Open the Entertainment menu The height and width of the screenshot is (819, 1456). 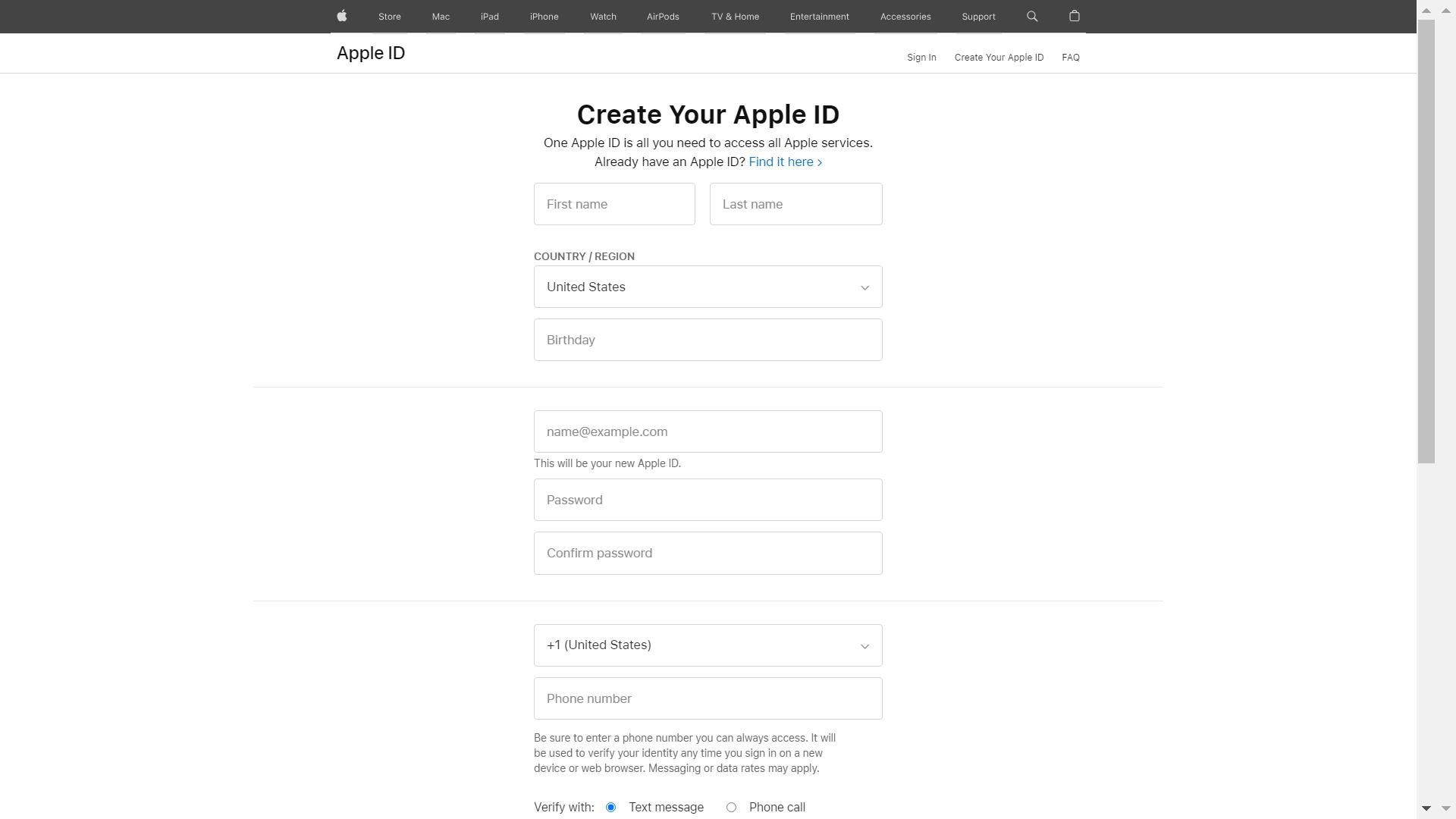pyautogui.click(x=820, y=17)
